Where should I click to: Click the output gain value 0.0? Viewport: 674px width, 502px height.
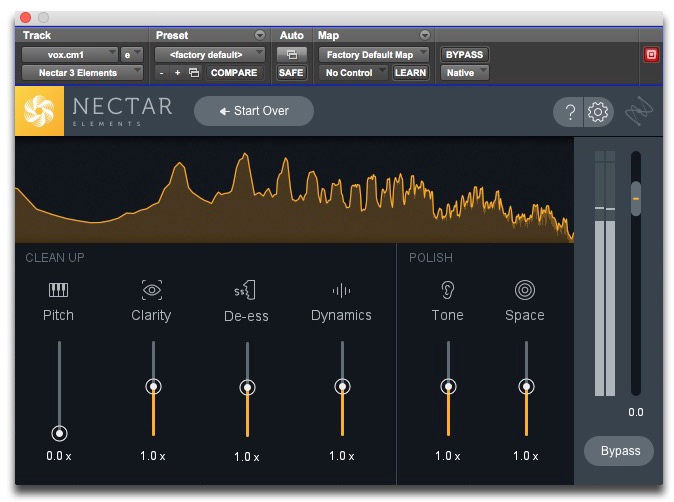click(636, 413)
